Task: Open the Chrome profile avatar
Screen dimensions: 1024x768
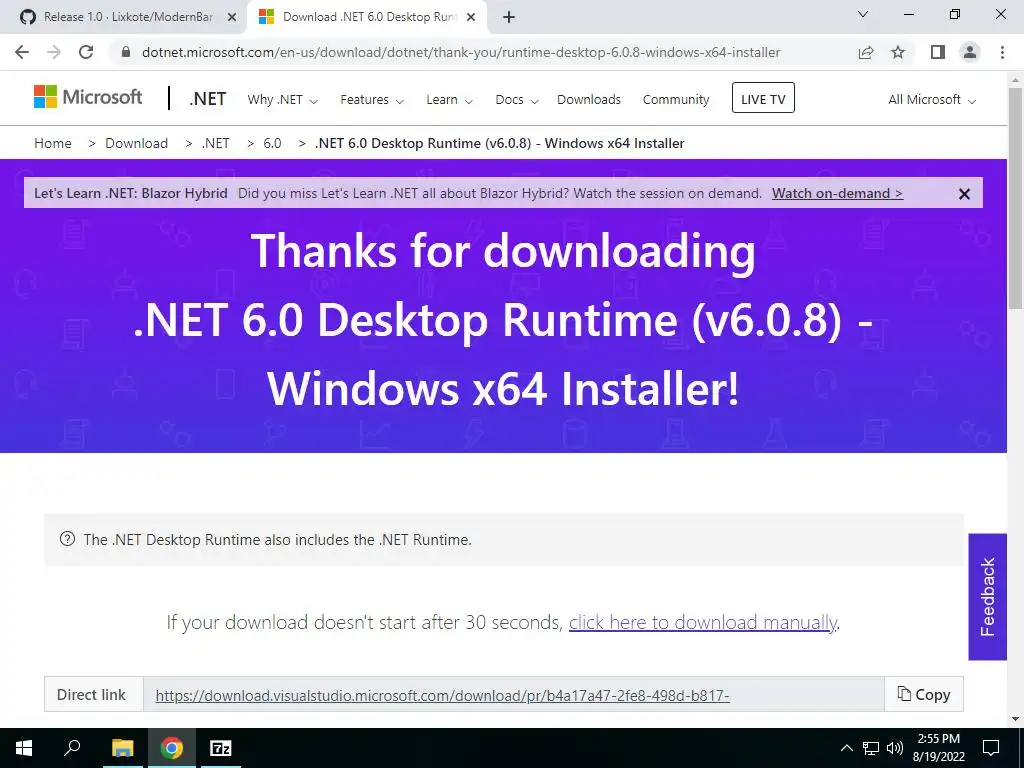Action: pyautogui.click(x=970, y=52)
